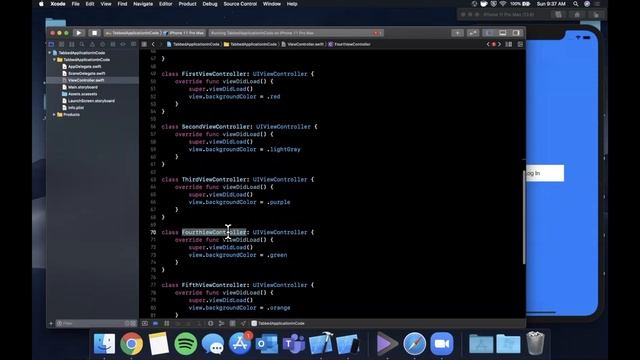Open the Find navigator magnifier tab
Image resolution: width=640 pixels, height=360 pixels.
(x=82, y=44)
